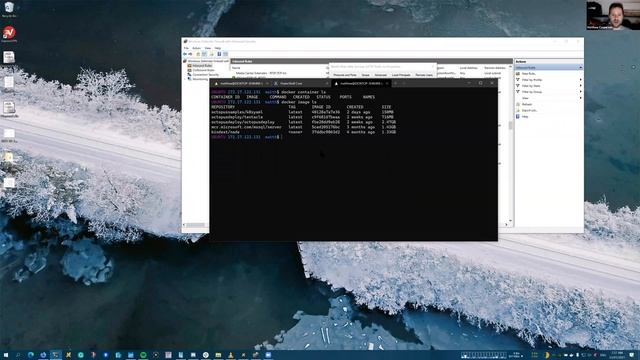This screenshot has width=640, height=360.
Task: Expand the View submenu arrow in Actions
Action: (x=580, y=98)
